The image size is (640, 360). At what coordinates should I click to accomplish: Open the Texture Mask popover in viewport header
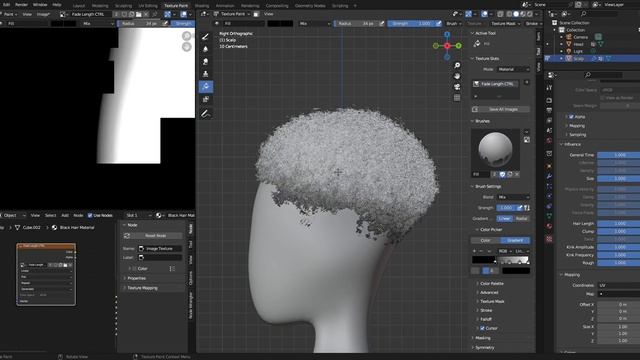point(506,24)
